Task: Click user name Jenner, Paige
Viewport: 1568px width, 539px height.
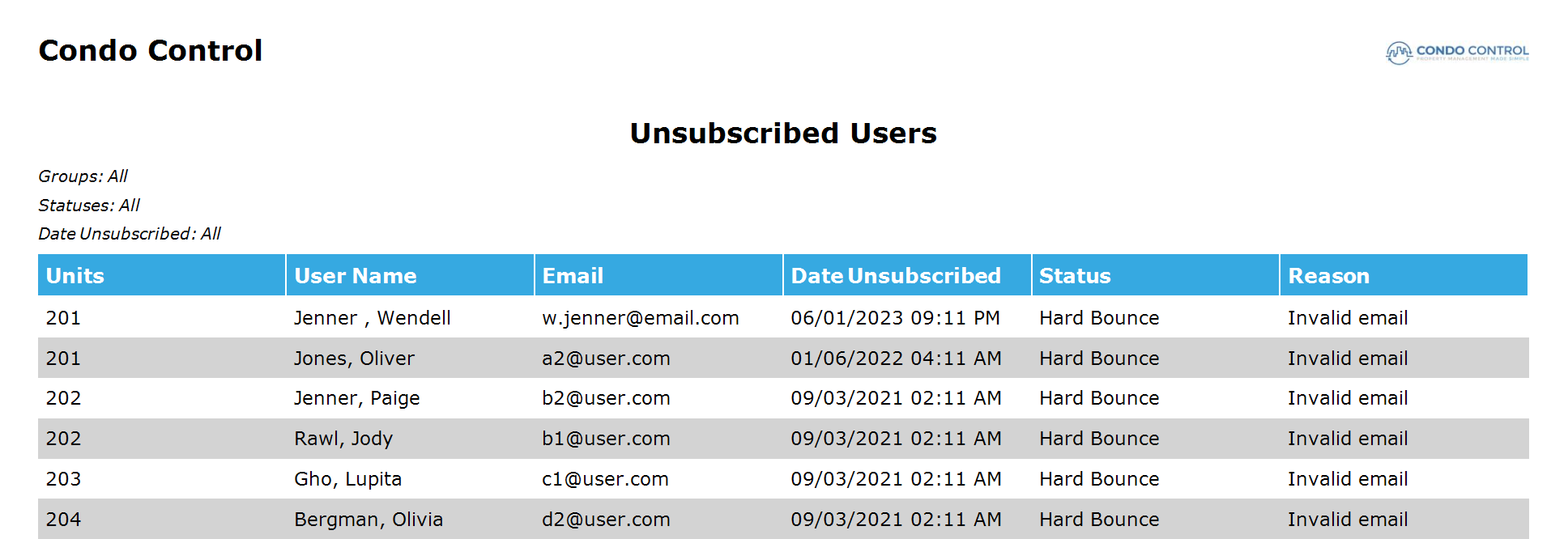Action: [x=356, y=398]
